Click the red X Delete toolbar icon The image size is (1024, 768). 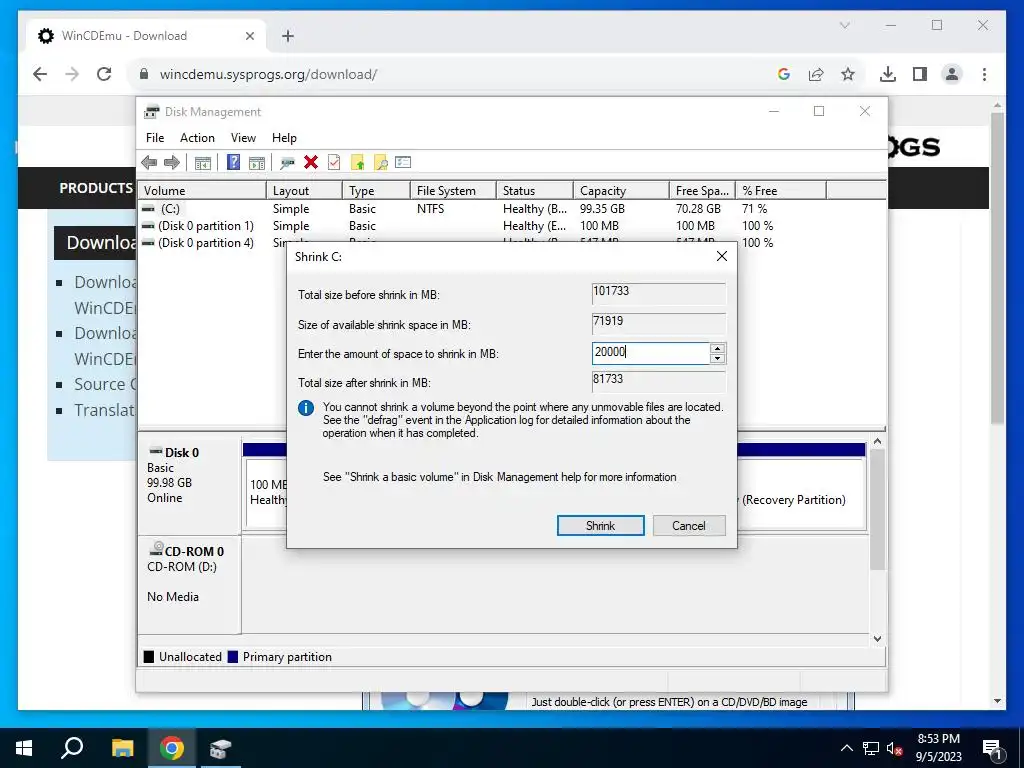pyautogui.click(x=311, y=163)
